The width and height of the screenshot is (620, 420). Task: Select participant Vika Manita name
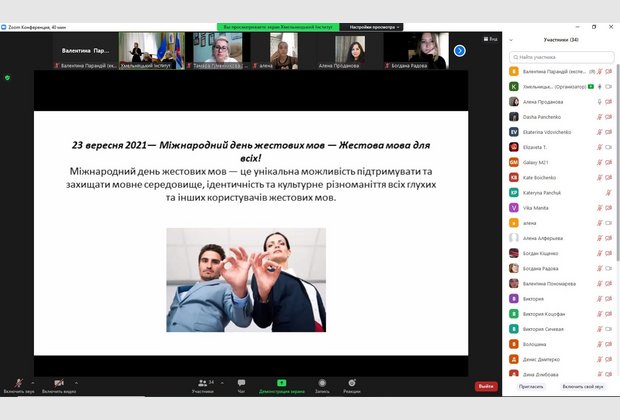(535, 208)
